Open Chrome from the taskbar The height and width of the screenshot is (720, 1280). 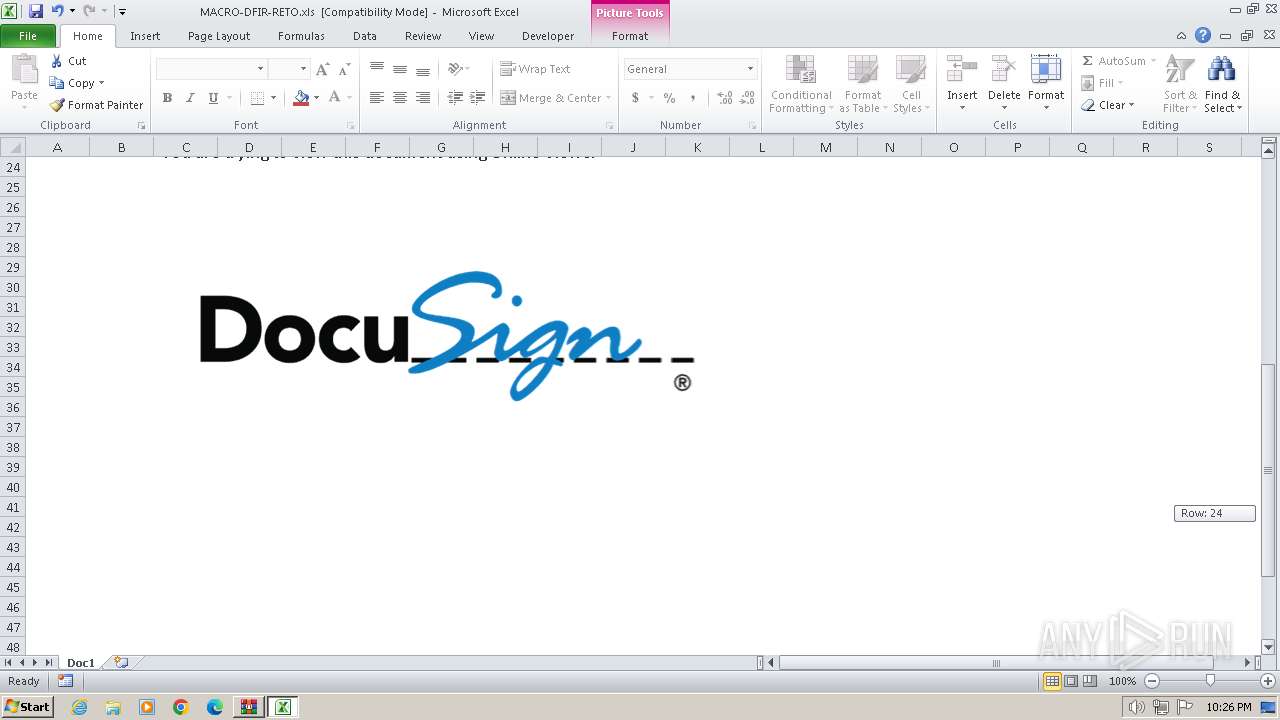coord(181,707)
